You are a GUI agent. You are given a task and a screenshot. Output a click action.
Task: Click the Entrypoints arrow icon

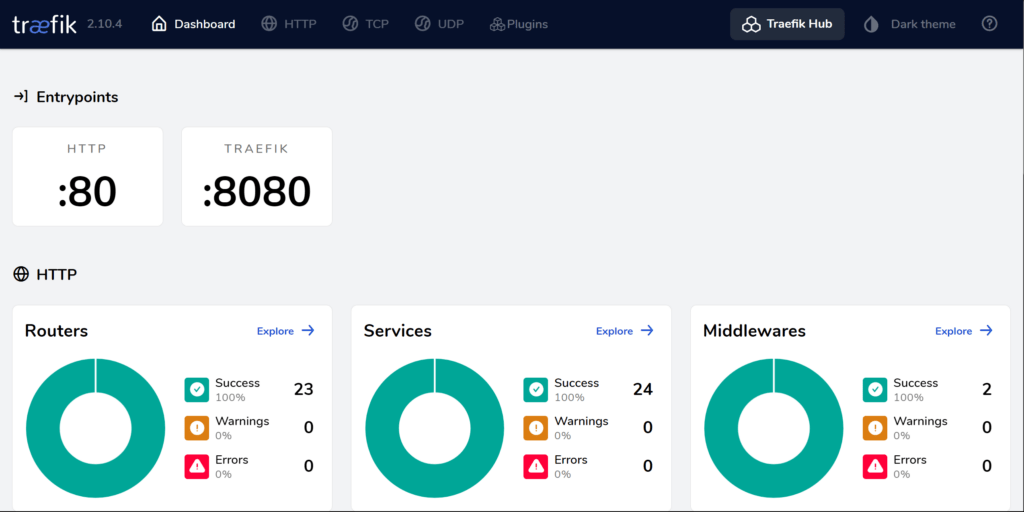20,97
